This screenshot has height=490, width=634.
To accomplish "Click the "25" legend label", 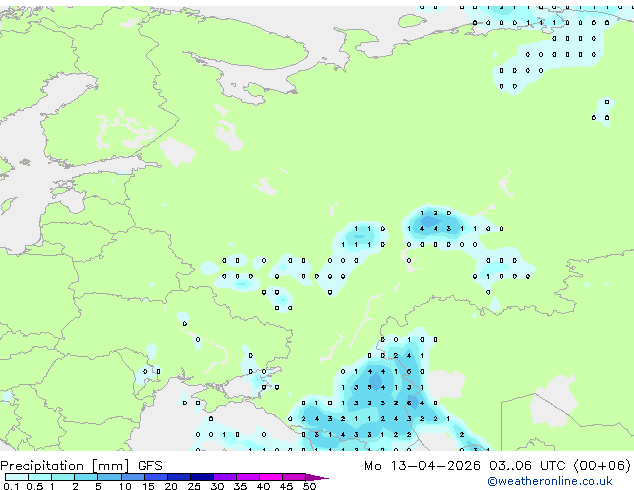I will point(194,486).
